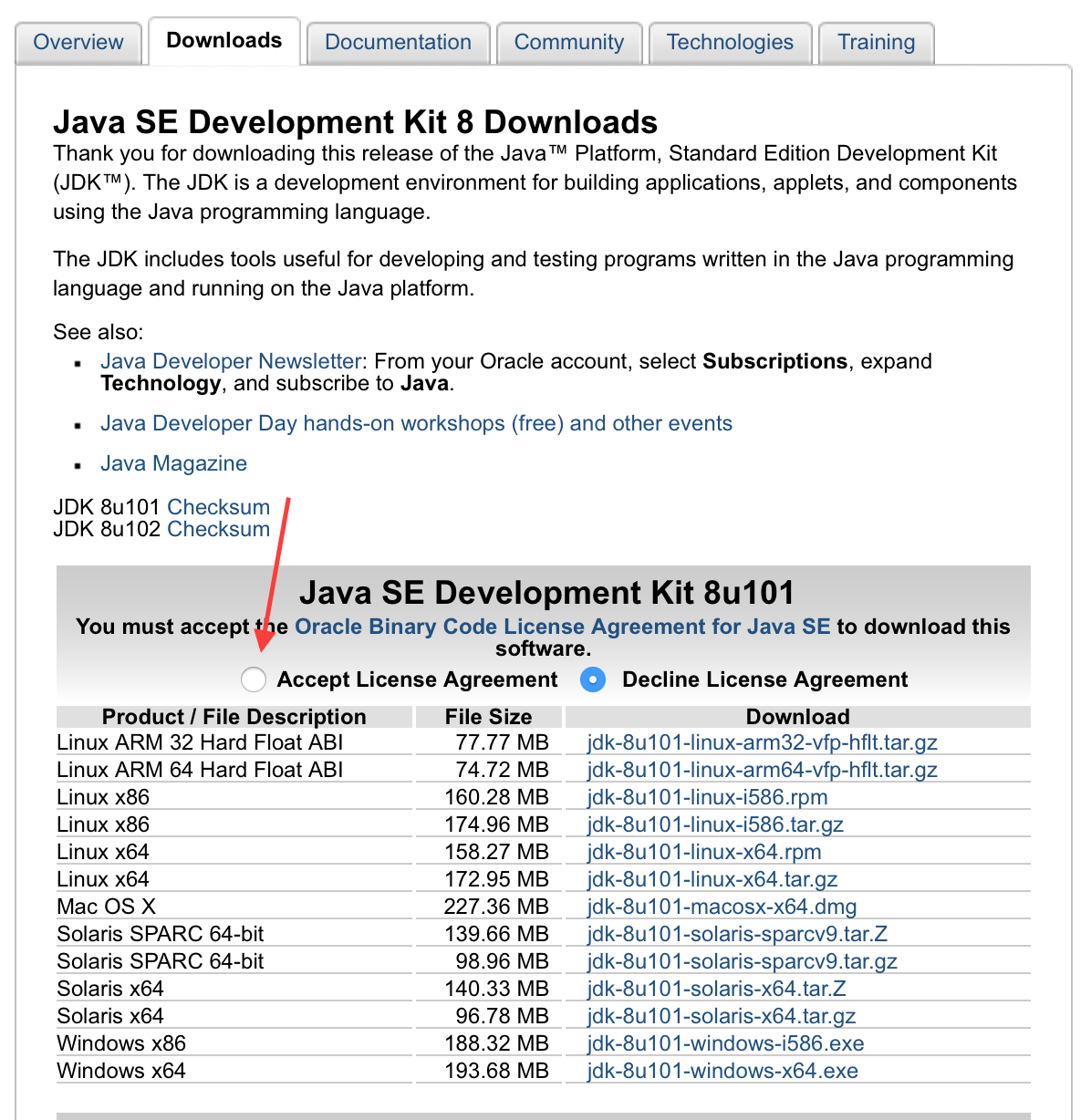Download jdk-8u101-macosx-x64.dmg

coord(722,907)
